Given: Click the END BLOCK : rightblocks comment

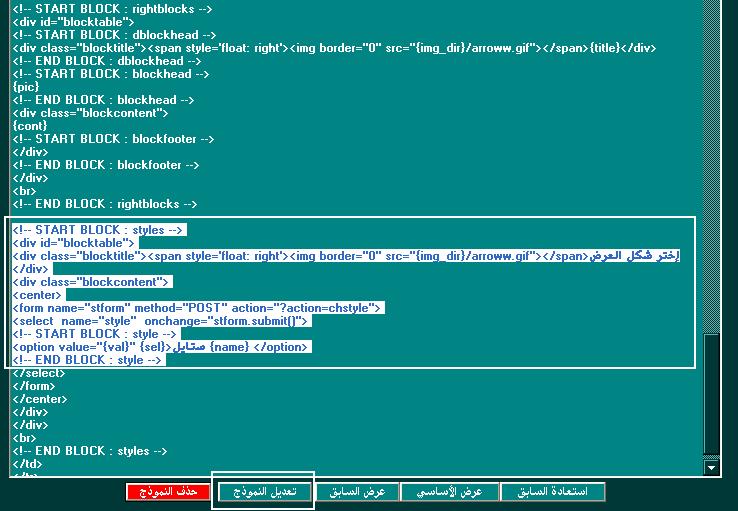Looking at the screenshot, I should (x=105, y=204).
